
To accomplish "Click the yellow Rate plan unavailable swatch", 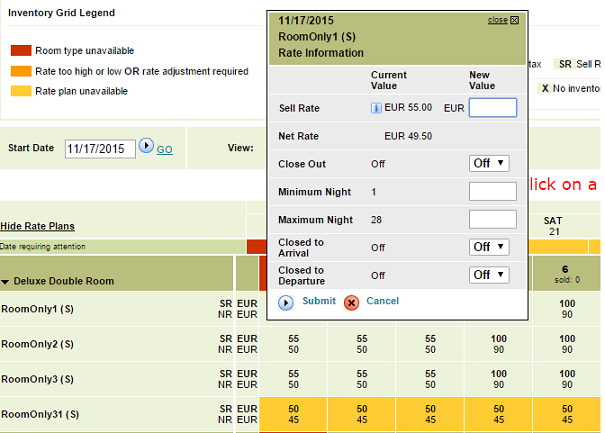I will click(x=20, y=91).
